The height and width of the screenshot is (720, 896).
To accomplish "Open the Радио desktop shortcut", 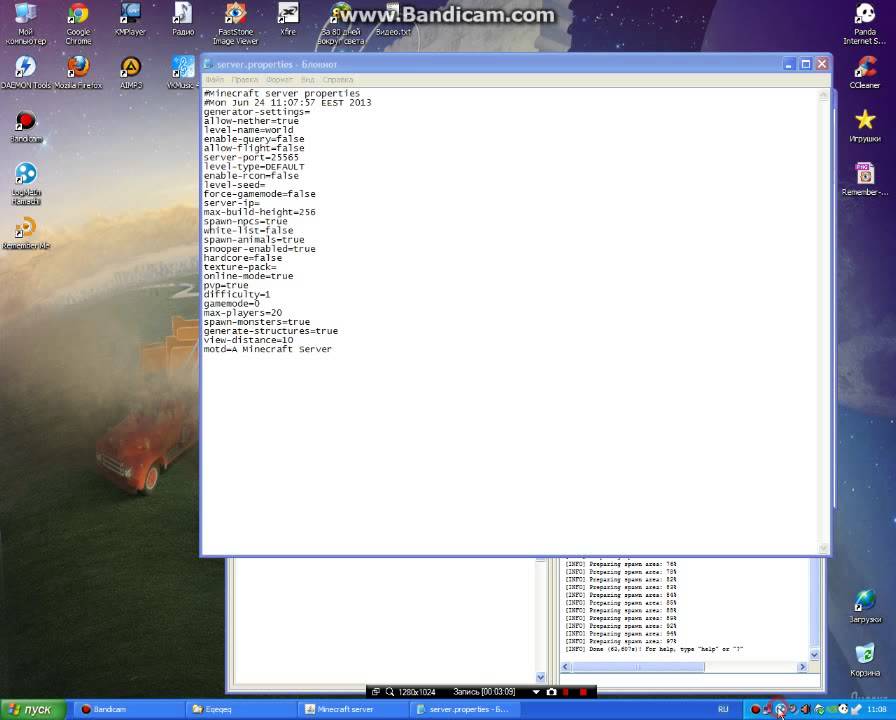I will pyautogui.click(x=183, y=20).
